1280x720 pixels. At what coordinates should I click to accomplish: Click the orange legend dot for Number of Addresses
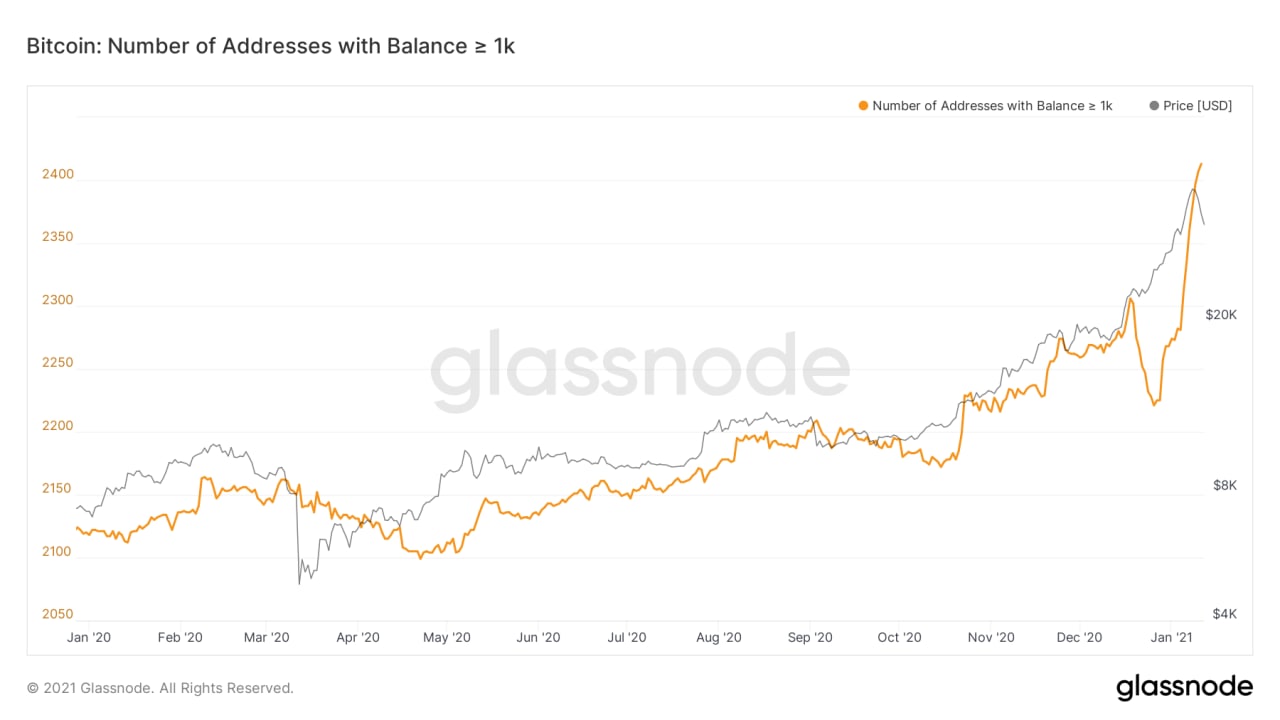[x=863, y=106]
